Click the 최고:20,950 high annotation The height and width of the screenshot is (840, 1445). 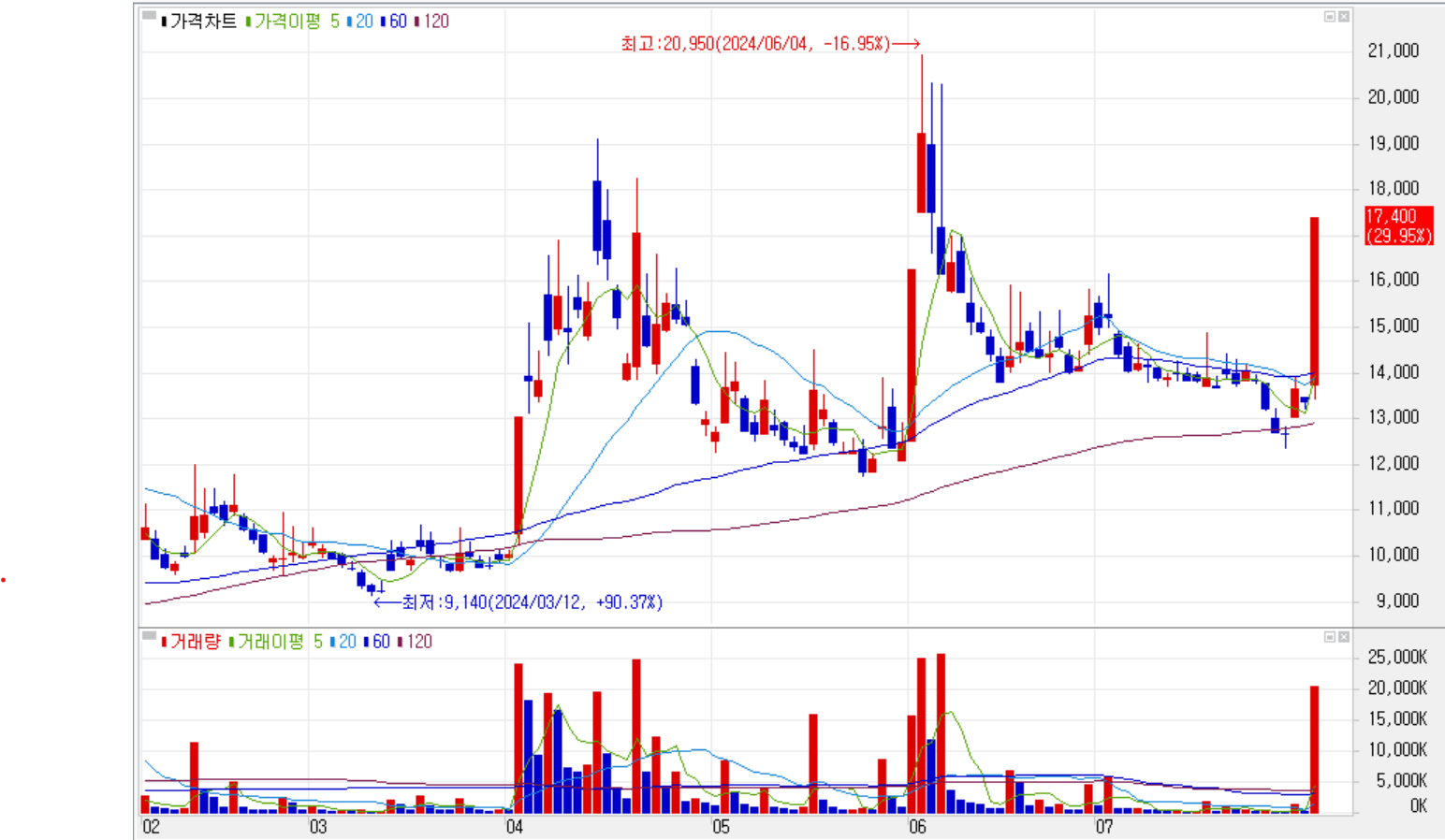[x=770, y=44]
